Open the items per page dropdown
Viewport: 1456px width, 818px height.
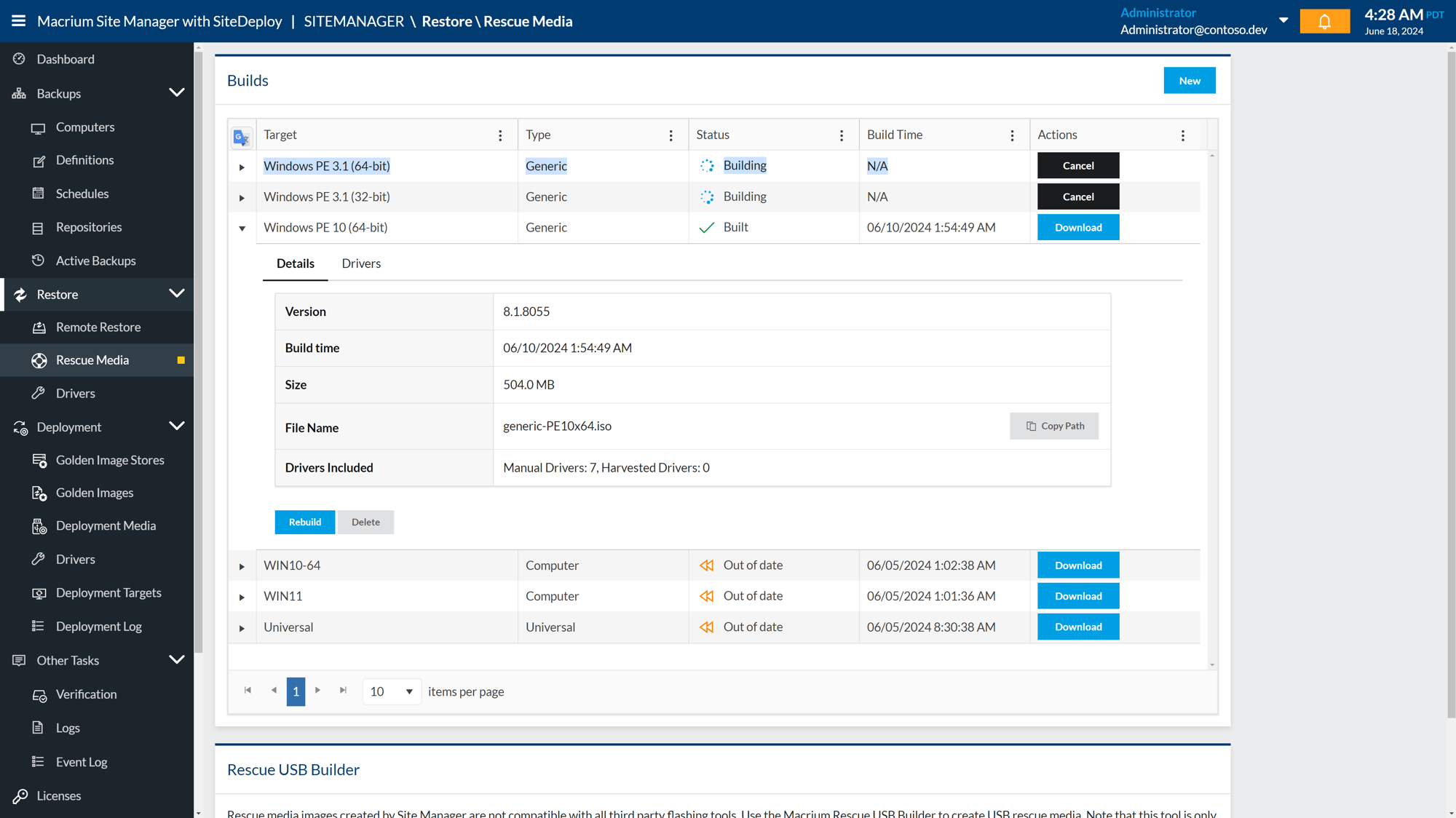392,691
